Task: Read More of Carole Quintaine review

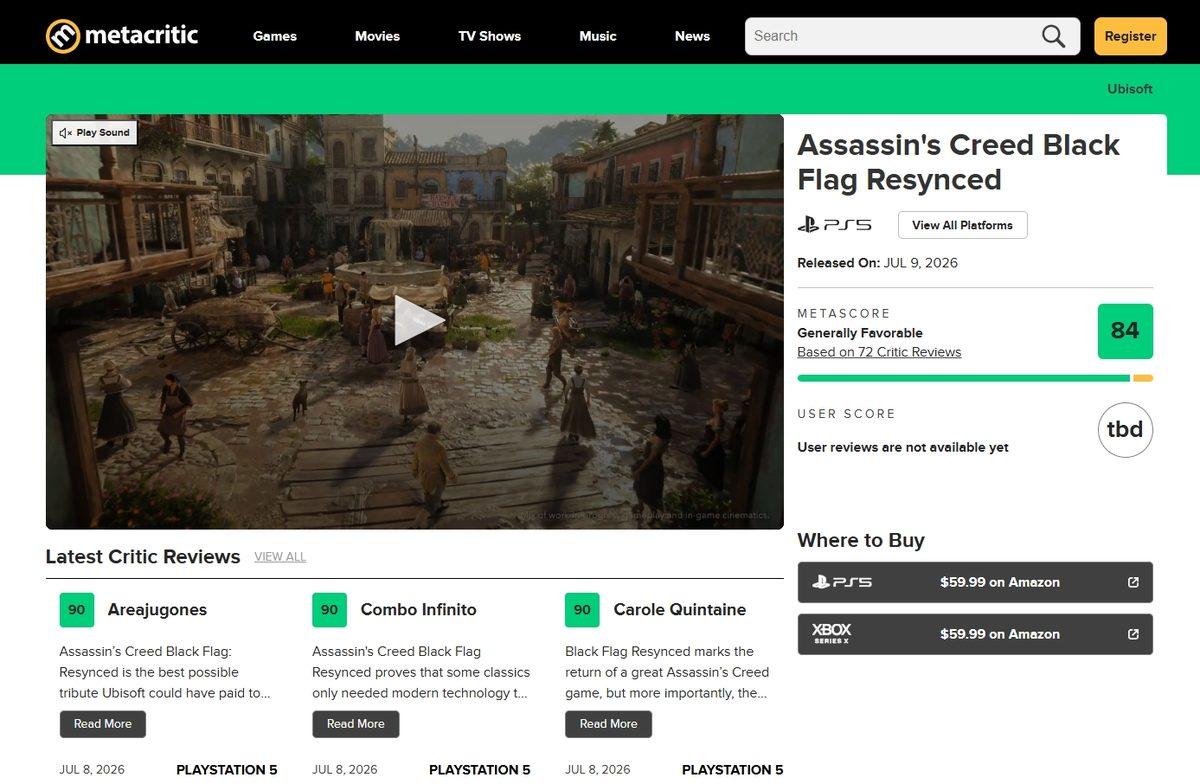Action: [609, 724]
